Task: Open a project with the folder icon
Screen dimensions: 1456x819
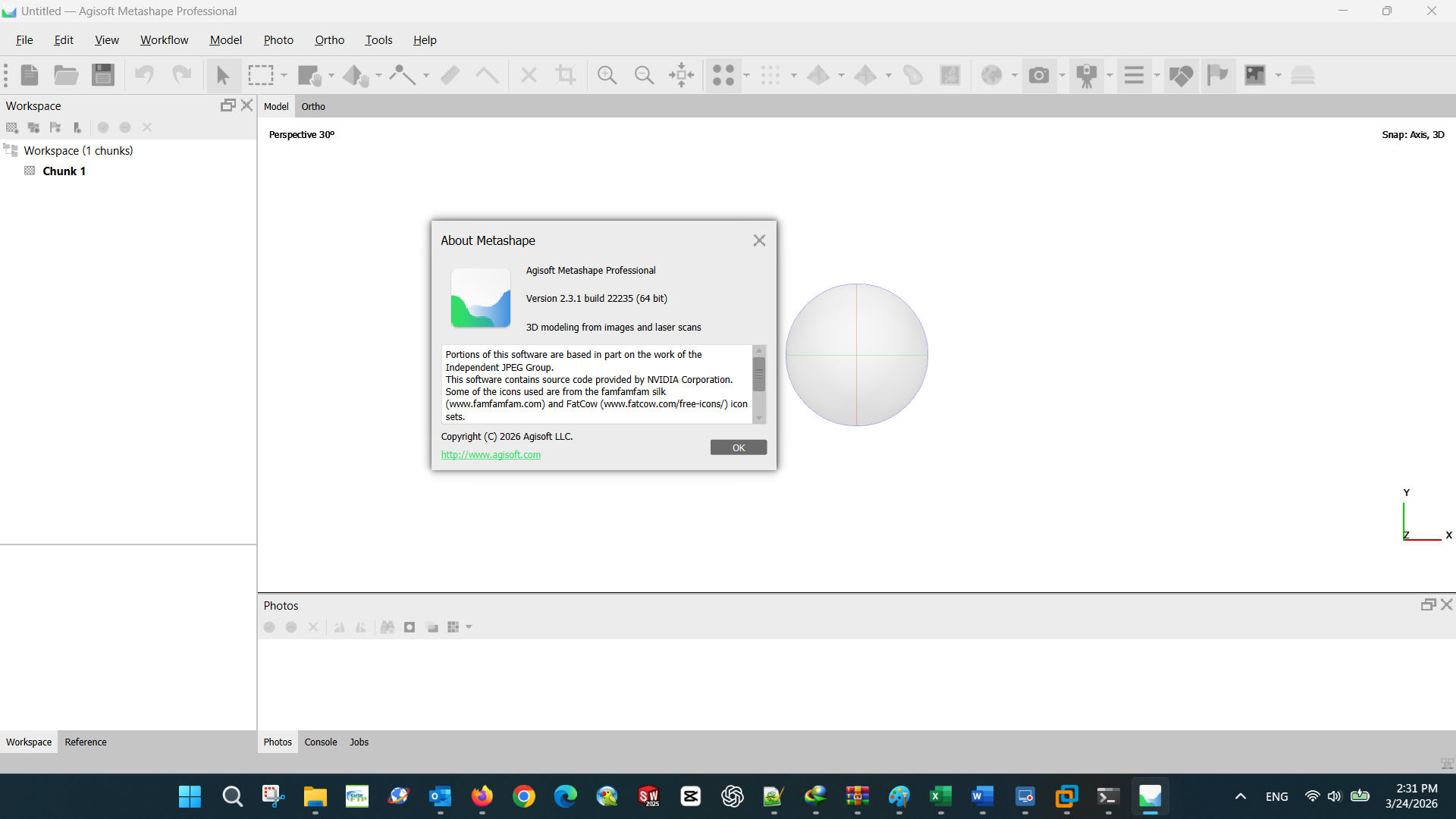Action: 66,75
